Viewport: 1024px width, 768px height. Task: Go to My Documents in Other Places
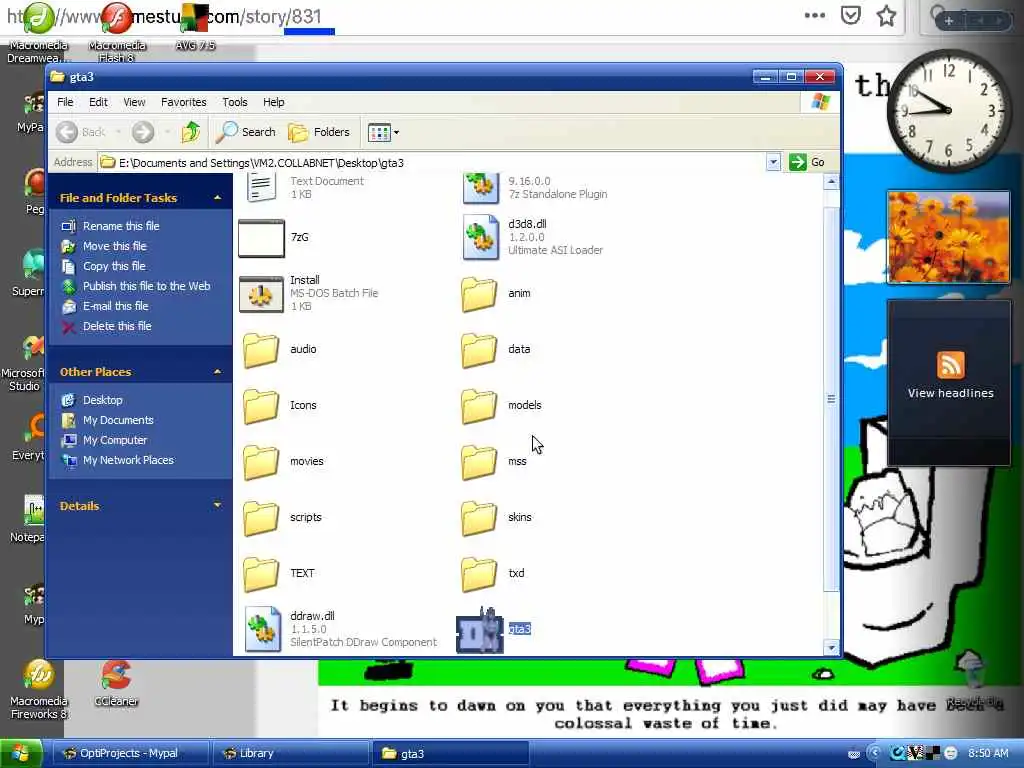click(x=118, y=420)
